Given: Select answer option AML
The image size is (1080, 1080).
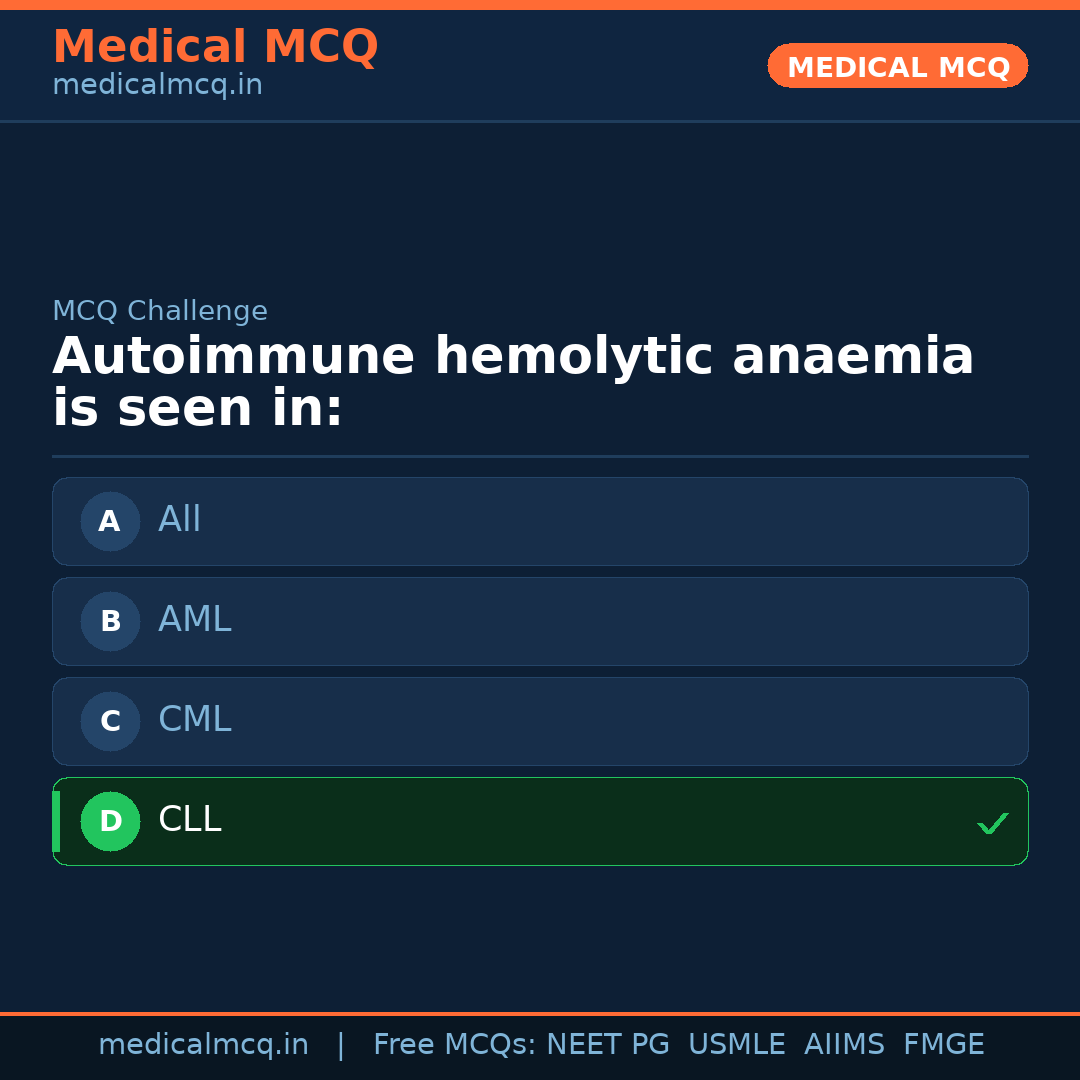Looking at the screenshot, I should point(540,621).
